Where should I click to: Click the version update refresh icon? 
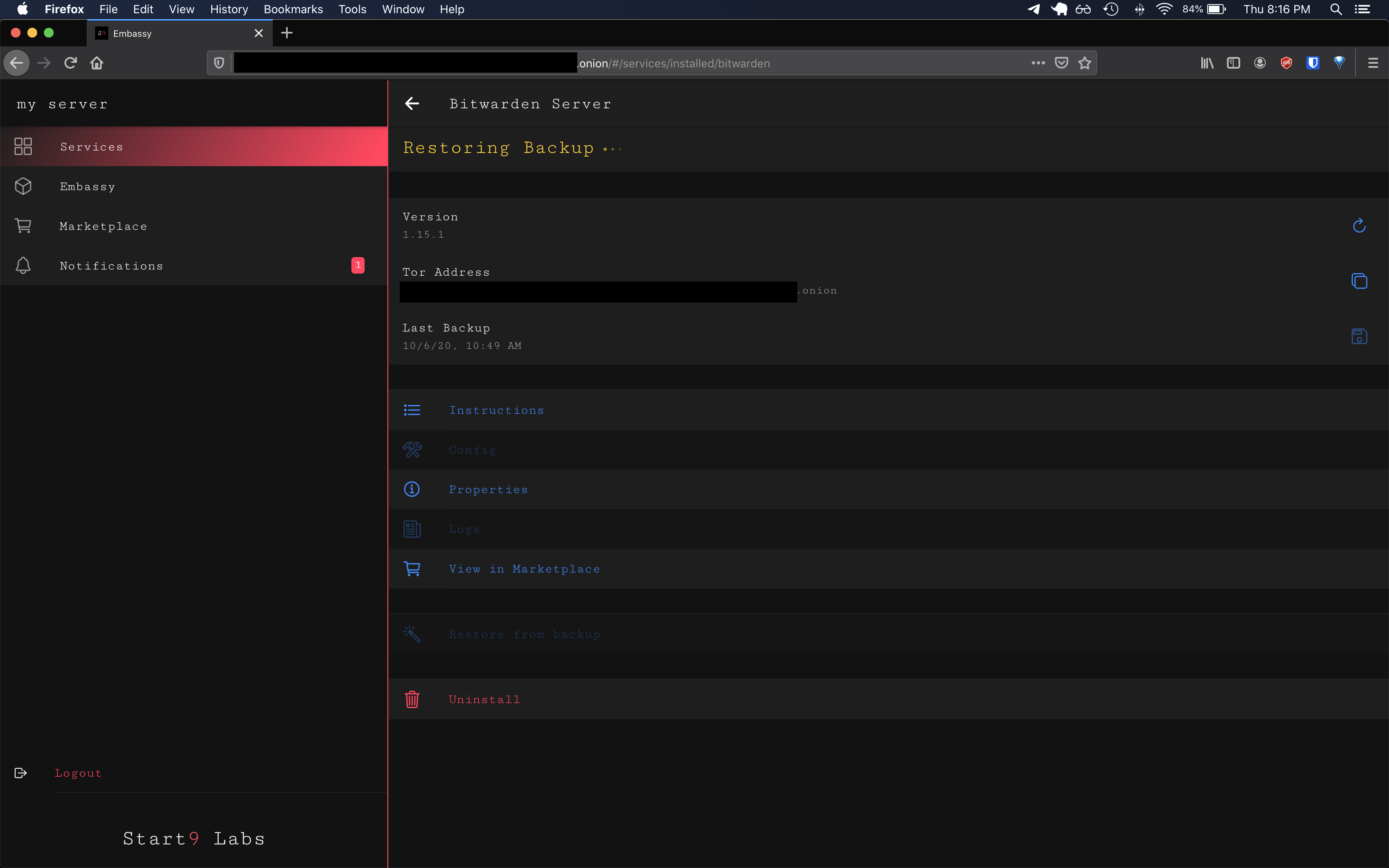(x=1358, y=226)
